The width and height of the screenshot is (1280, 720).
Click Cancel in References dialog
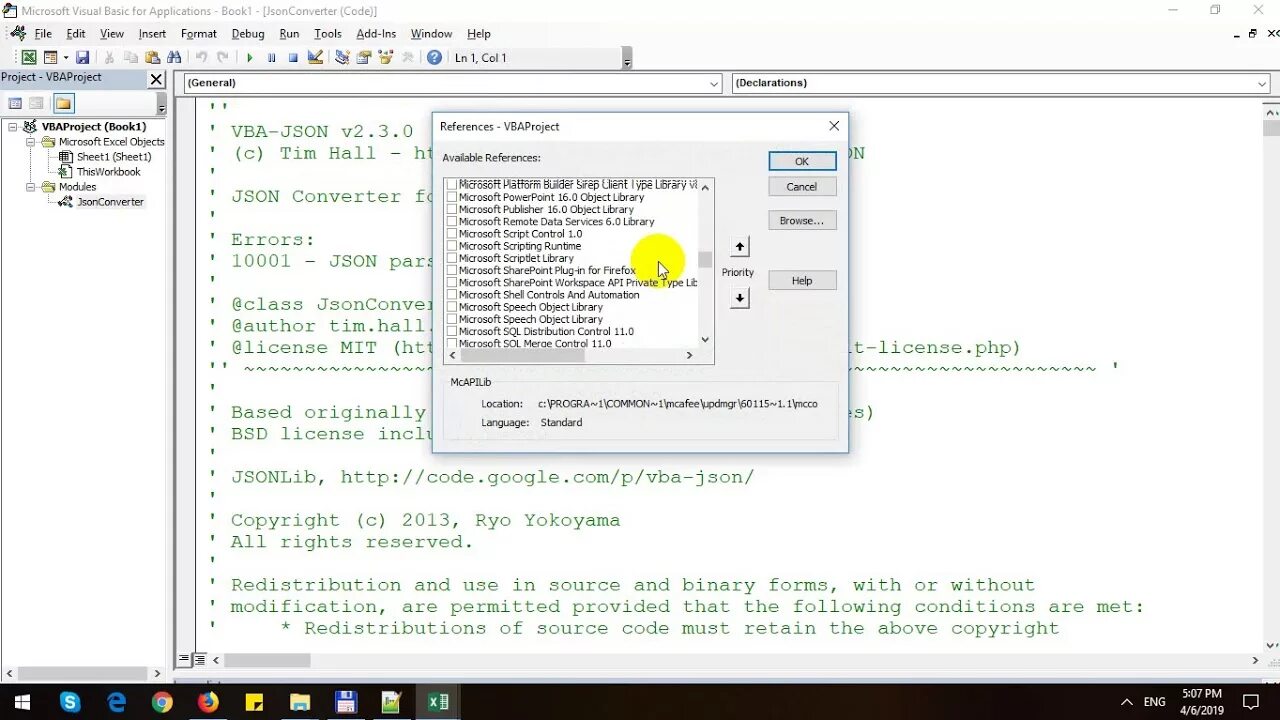pyautogui.click(x=802, y=187)
